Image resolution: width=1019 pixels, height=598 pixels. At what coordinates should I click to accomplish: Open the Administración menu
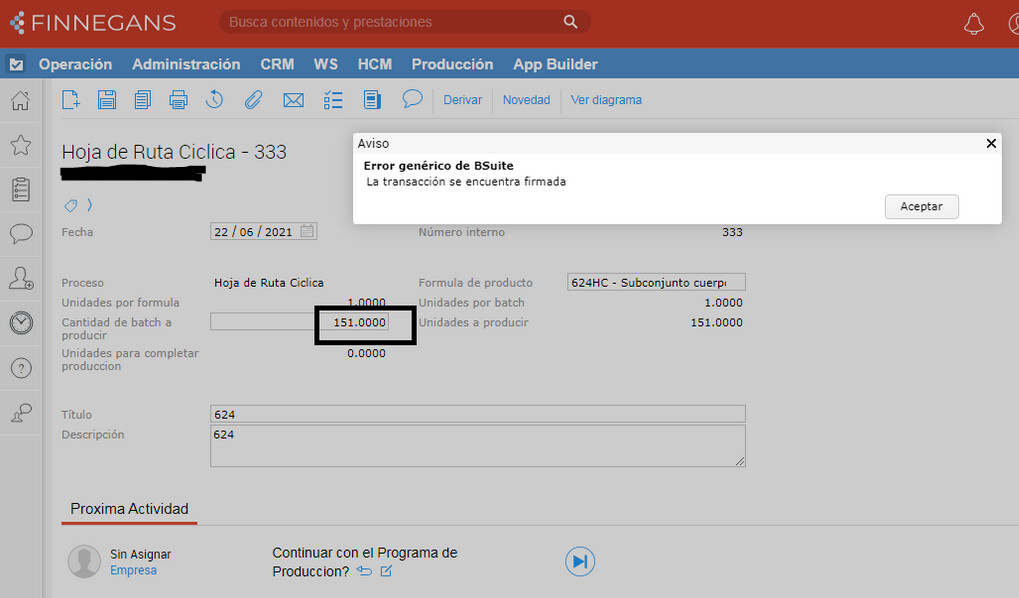coord(186,64)
